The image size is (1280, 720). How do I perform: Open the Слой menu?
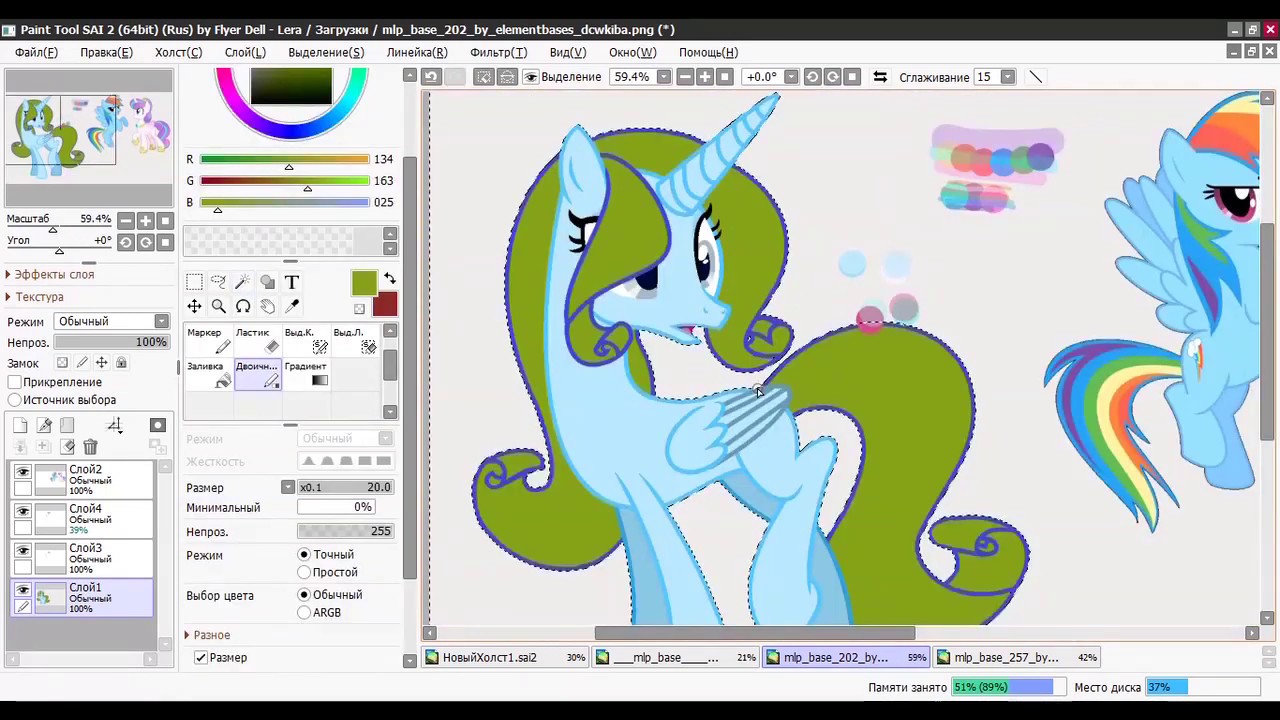coord(245,52)
